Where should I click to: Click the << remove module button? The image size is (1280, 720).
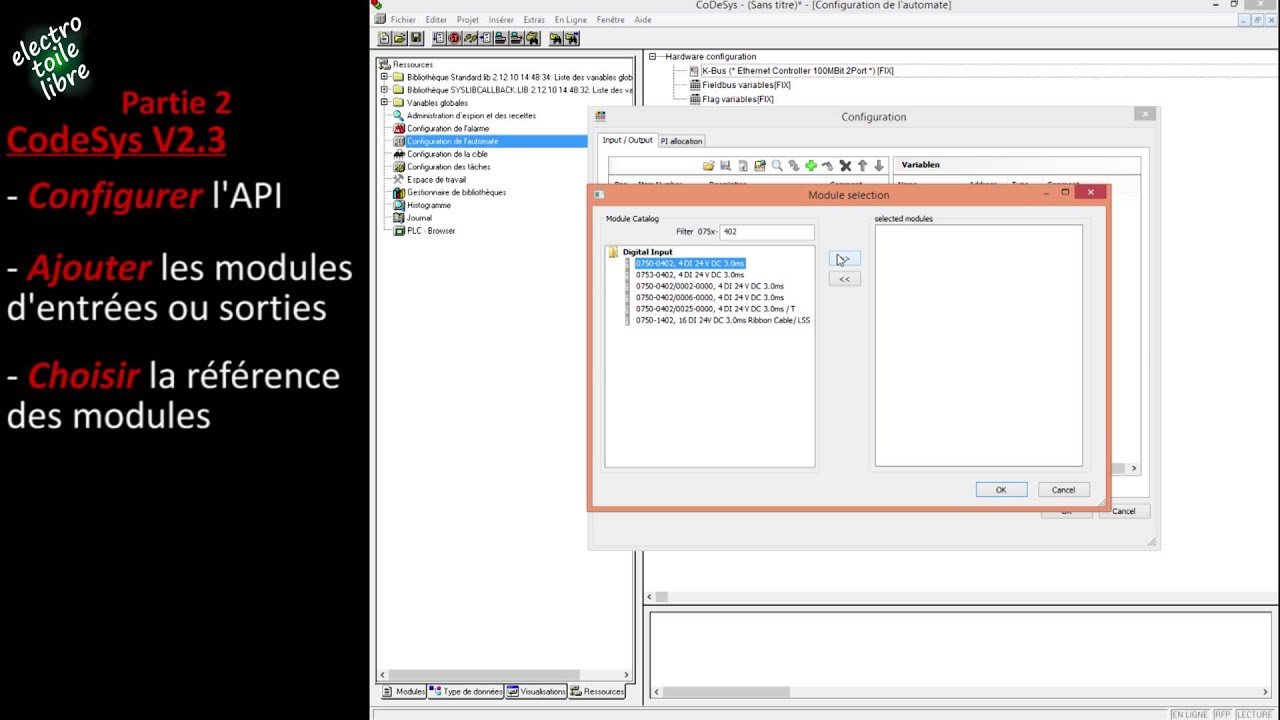pos(844,279)
